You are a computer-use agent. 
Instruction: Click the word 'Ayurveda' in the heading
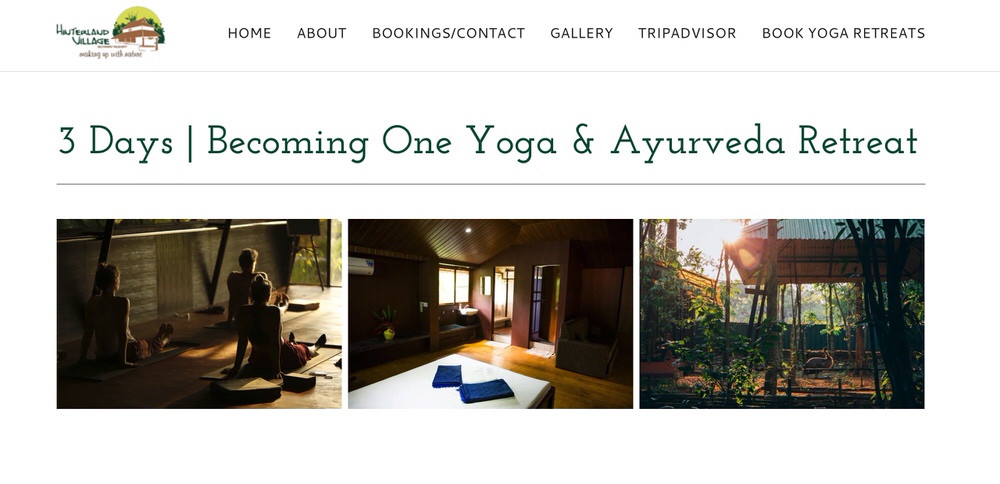click(698, 142)
